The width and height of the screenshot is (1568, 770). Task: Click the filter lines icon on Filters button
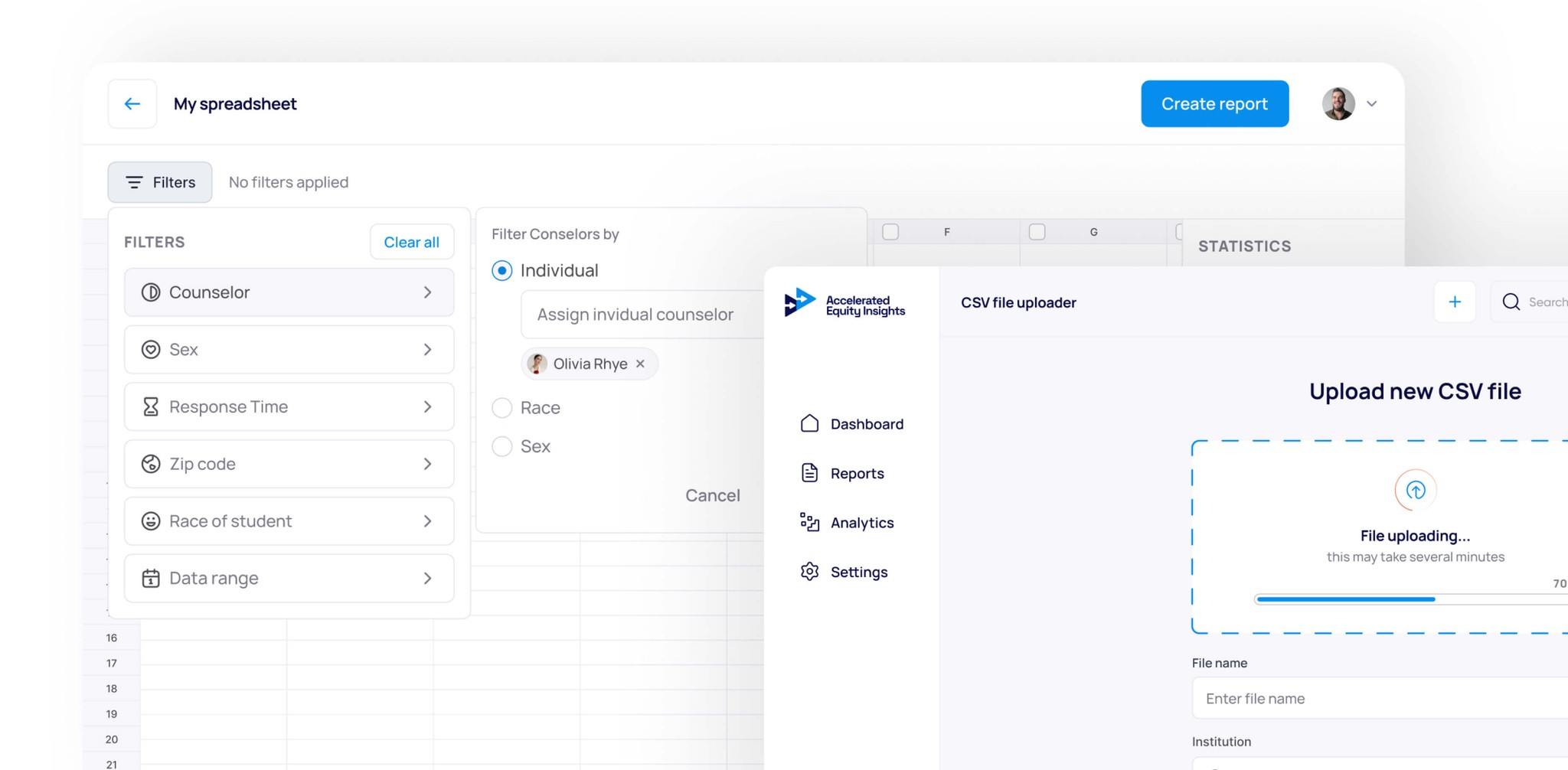click(x=134, y=183)
